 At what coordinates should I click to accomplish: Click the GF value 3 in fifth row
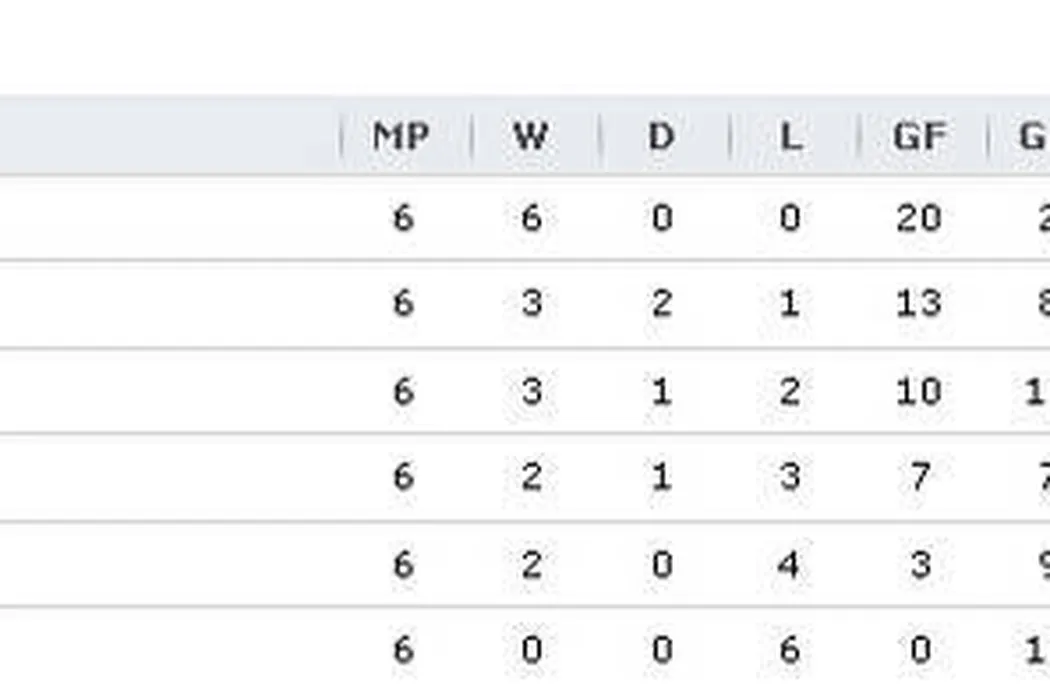918,564
